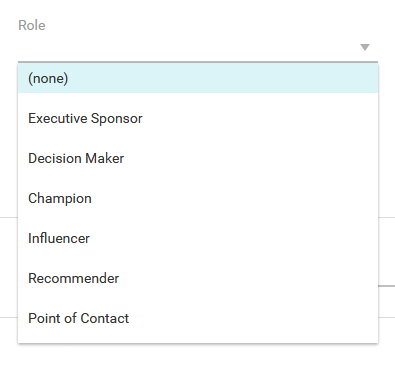The width and height of the screenshot is (395, 366).
Task: Assign the Decision Maker role
Action: pos(198,158)
